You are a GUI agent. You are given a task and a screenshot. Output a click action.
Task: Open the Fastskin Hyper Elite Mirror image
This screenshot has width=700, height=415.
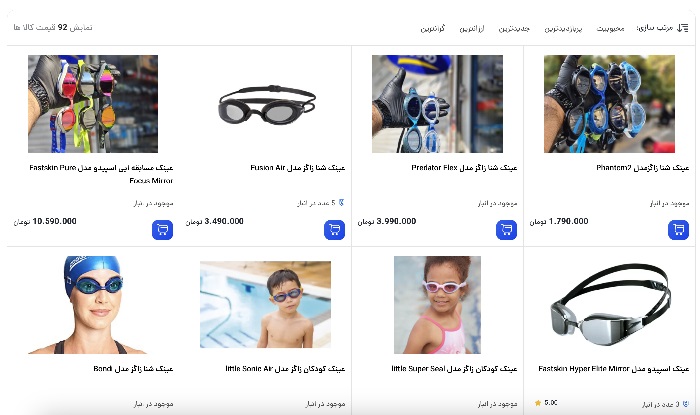(x=609, y=305)
